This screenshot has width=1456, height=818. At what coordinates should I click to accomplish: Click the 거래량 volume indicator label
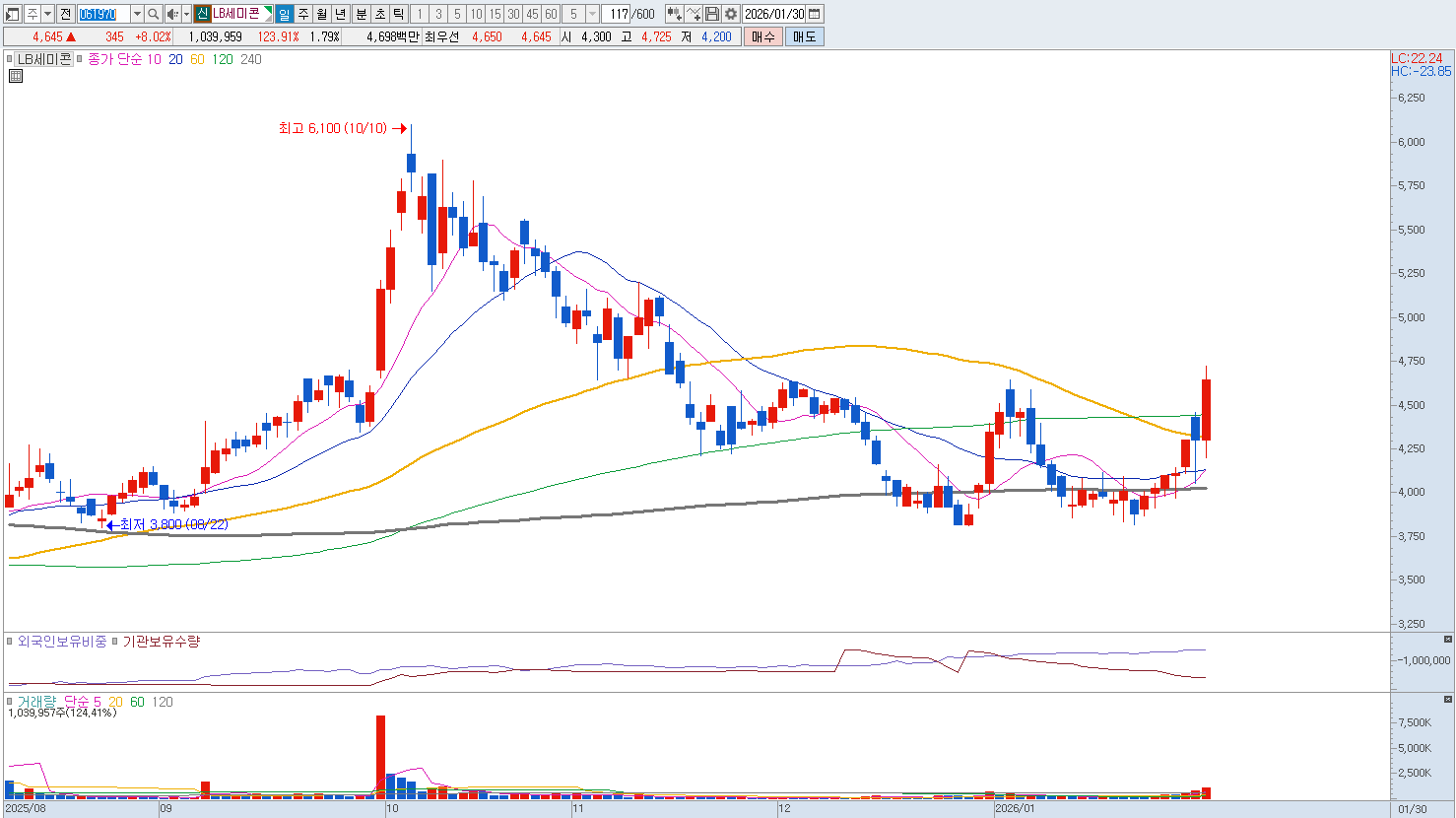[x=35, y=702]
